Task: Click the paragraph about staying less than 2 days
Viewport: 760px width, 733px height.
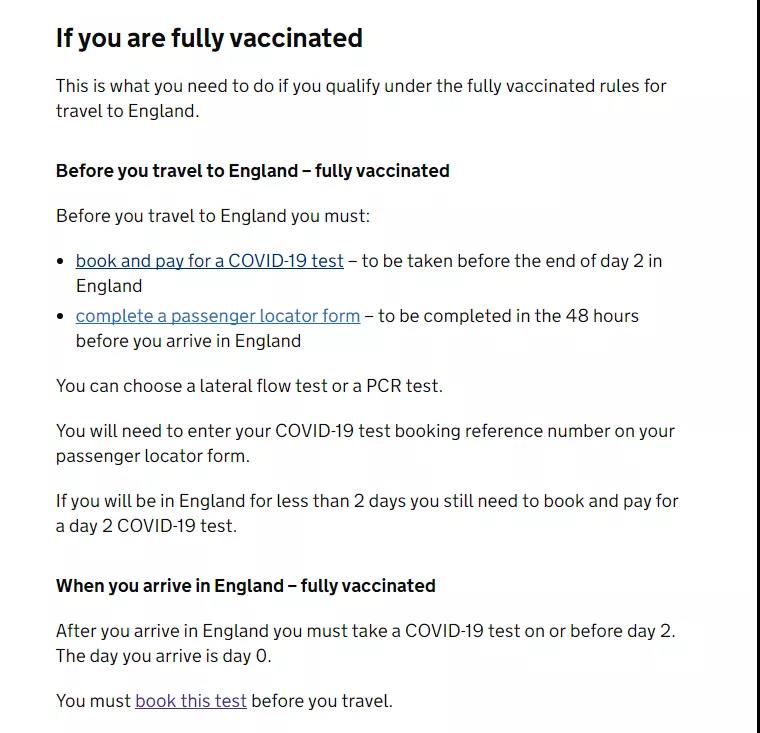Action: click(366, 501)
